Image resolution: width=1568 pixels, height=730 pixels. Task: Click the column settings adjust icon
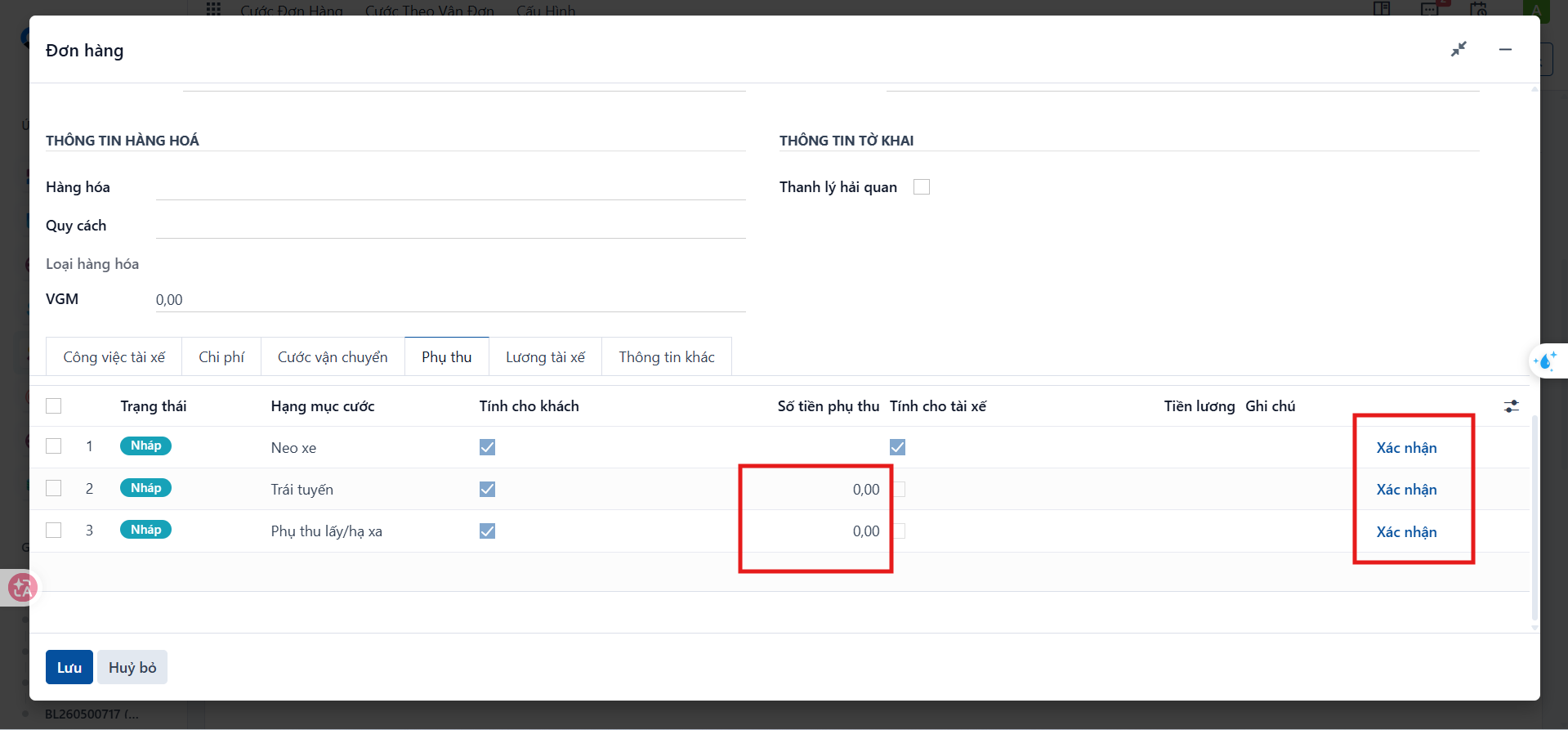(1512, 406)
